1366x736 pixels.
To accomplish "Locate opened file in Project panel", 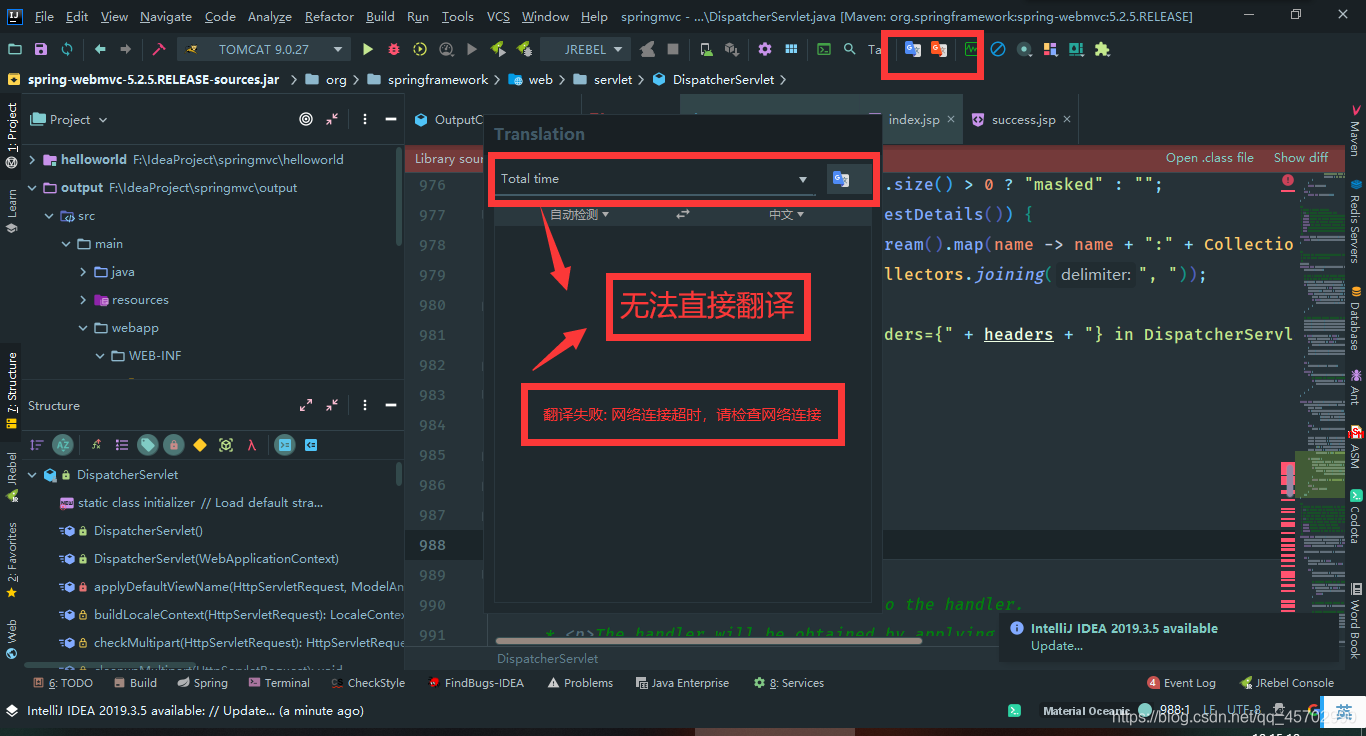I will [306, 119].
